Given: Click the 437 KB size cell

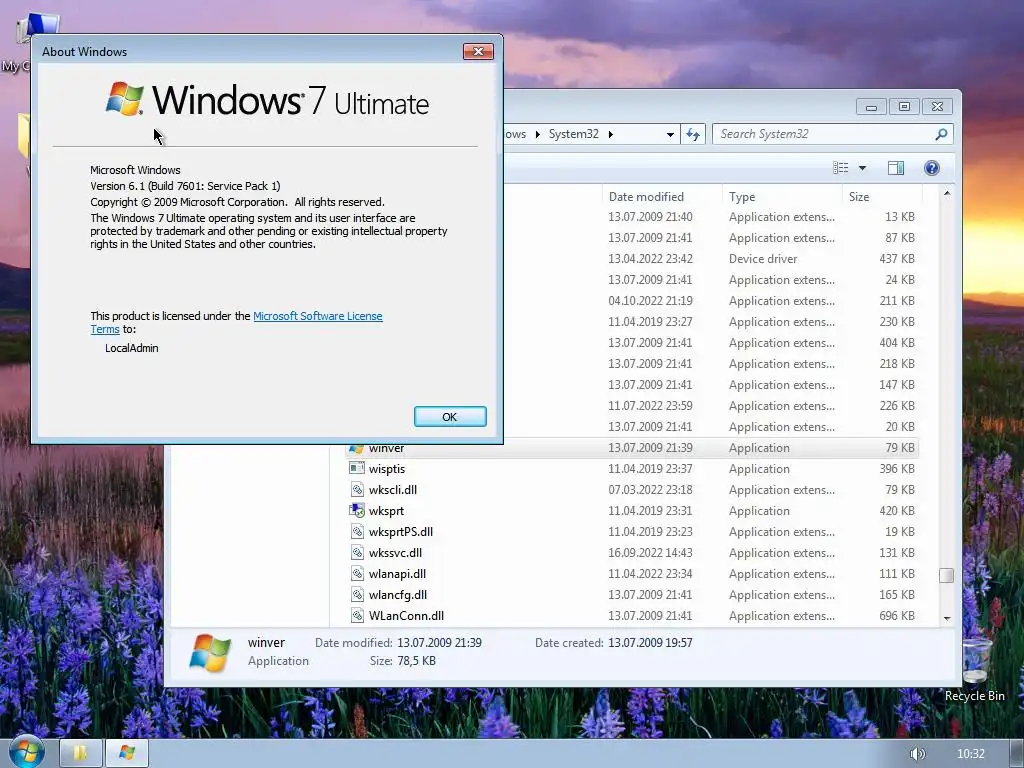Looking at the screenshot, I should click(897, 259).
